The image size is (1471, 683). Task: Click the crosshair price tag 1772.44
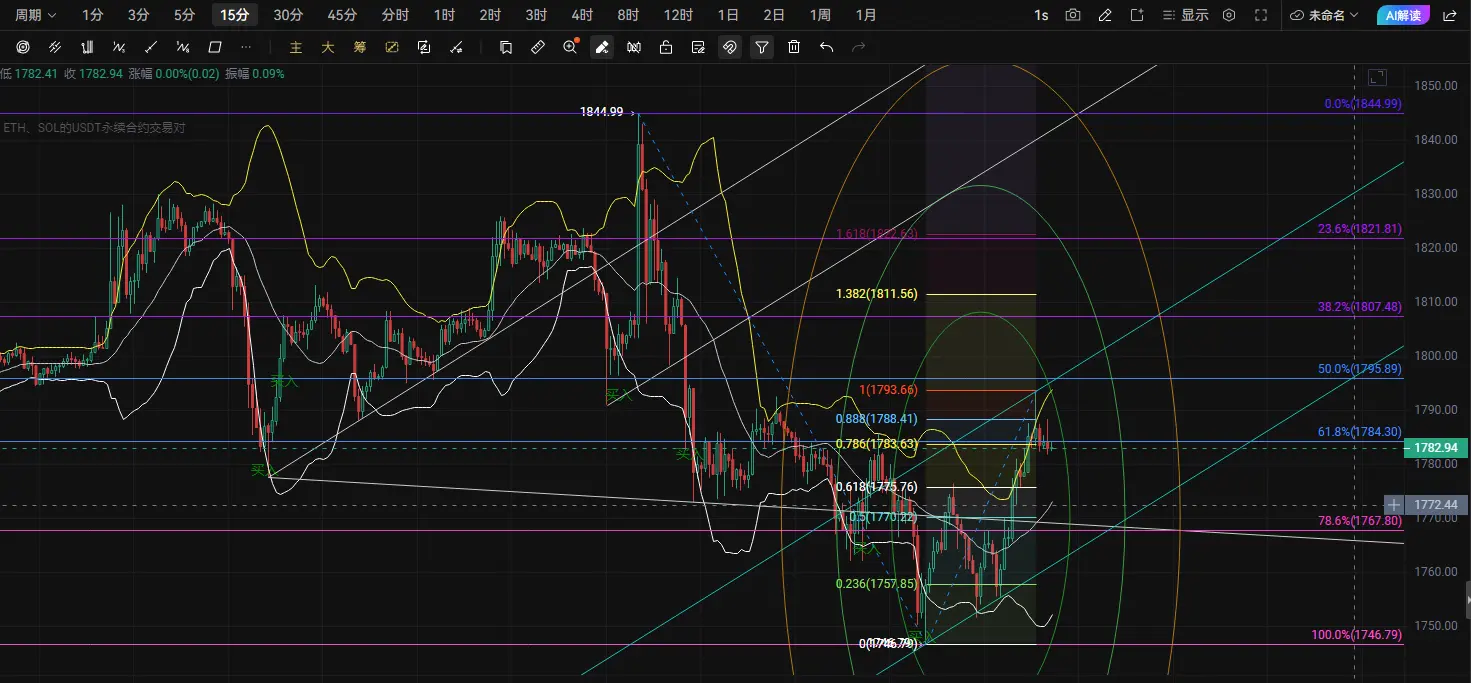point(1437,505)
